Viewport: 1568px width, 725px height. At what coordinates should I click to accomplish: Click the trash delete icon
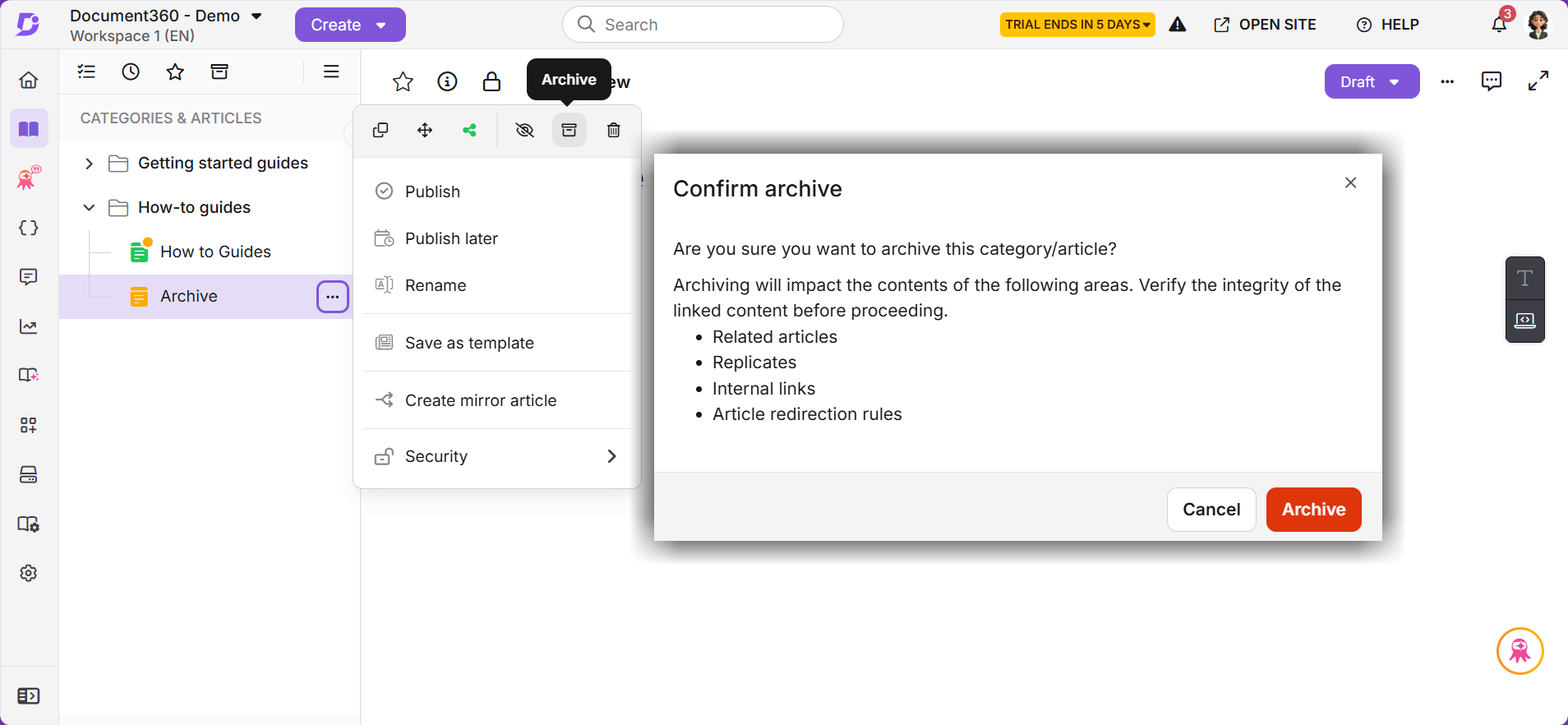click(x=614, y=130)
